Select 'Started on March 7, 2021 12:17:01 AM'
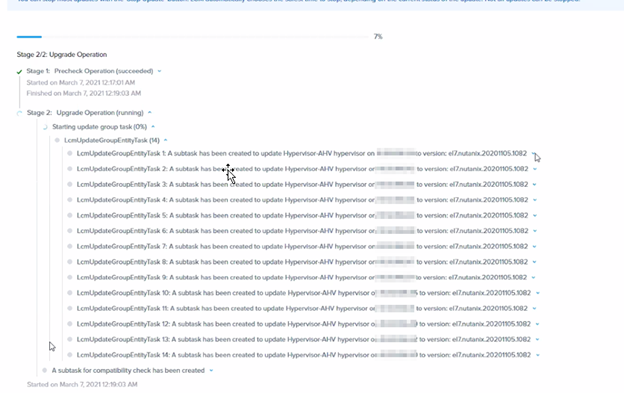Screen dimensions: 624x393 coord(81,83)
